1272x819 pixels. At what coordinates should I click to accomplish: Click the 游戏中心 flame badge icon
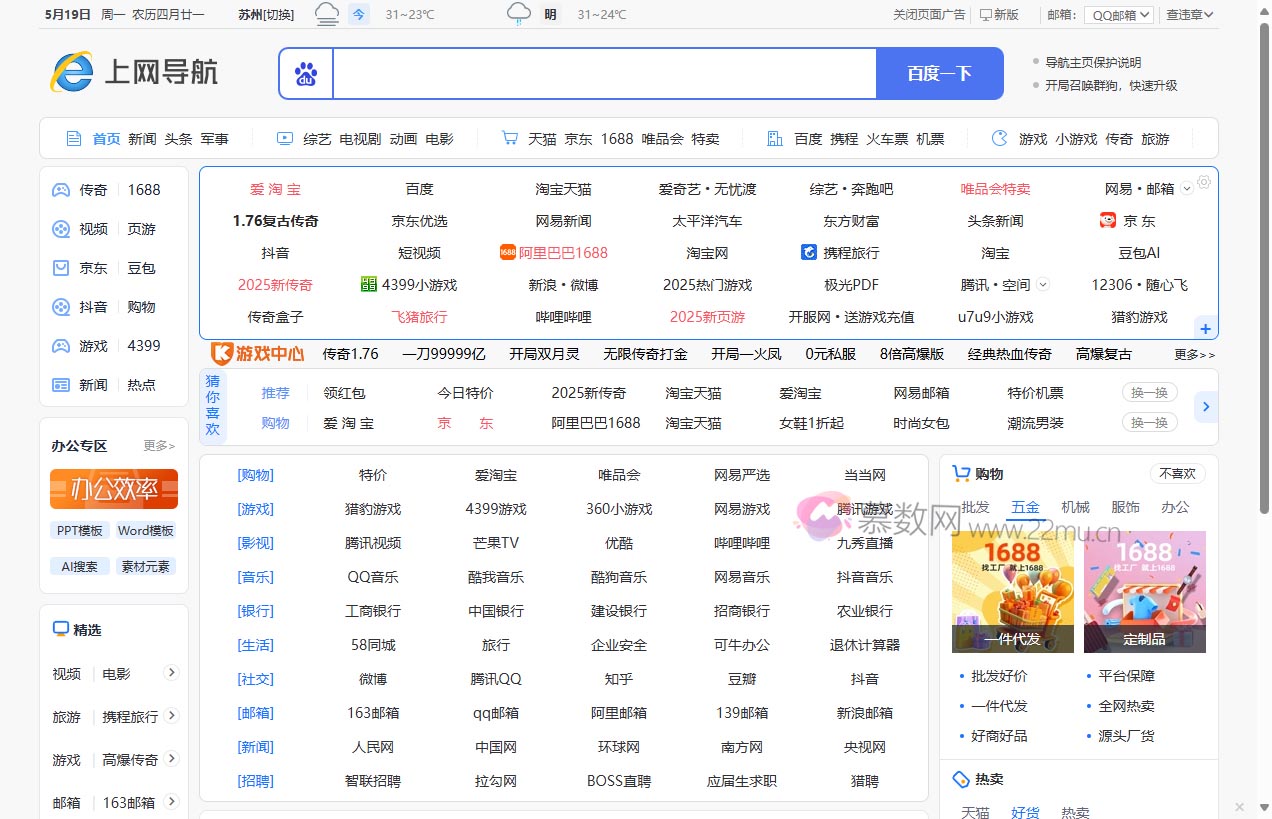point(222,354)
